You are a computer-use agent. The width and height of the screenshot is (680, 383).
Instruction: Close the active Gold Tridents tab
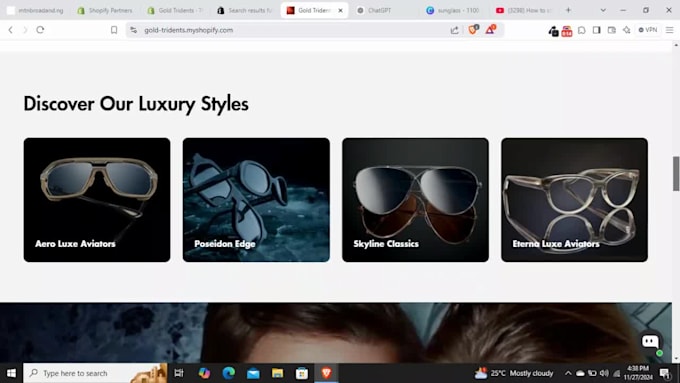(x=340, y=10)
